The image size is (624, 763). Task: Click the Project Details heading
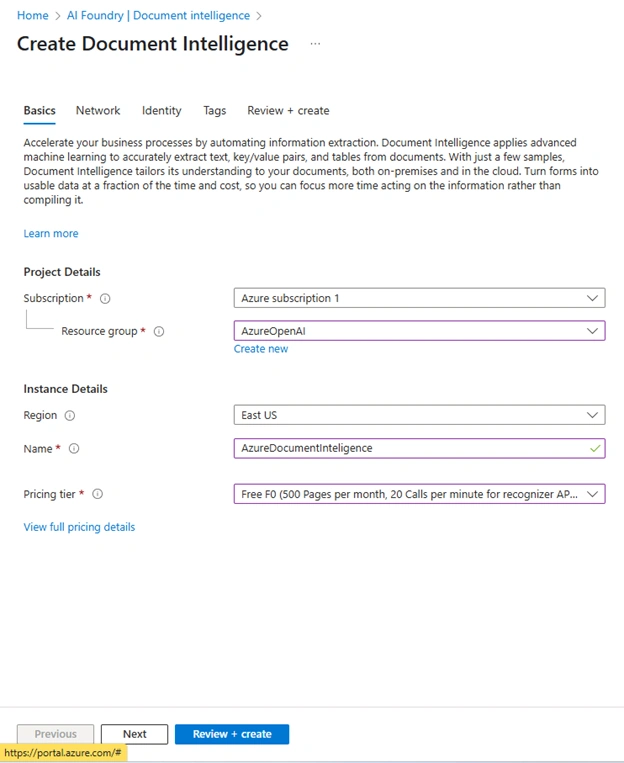(62, 272)
